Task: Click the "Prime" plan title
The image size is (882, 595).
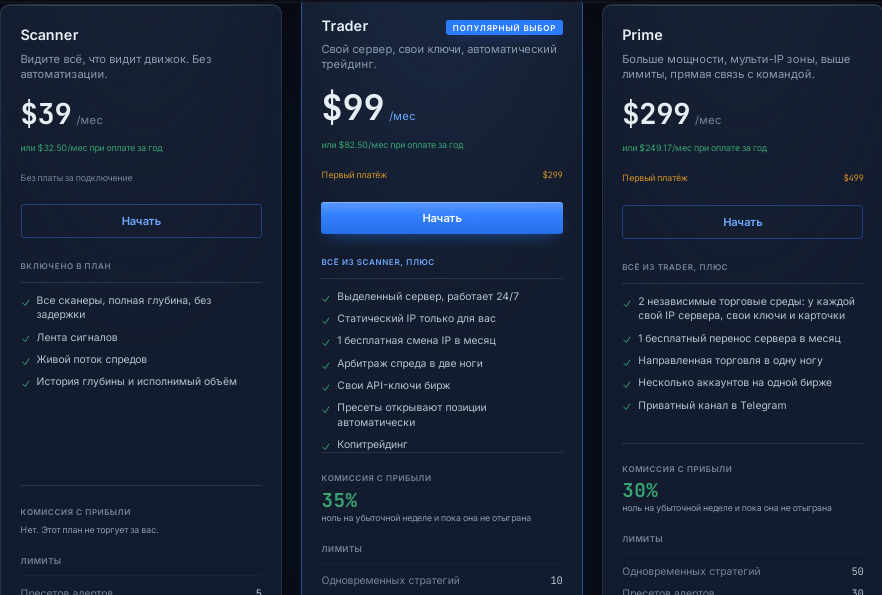Action: [x=642, y=35]
